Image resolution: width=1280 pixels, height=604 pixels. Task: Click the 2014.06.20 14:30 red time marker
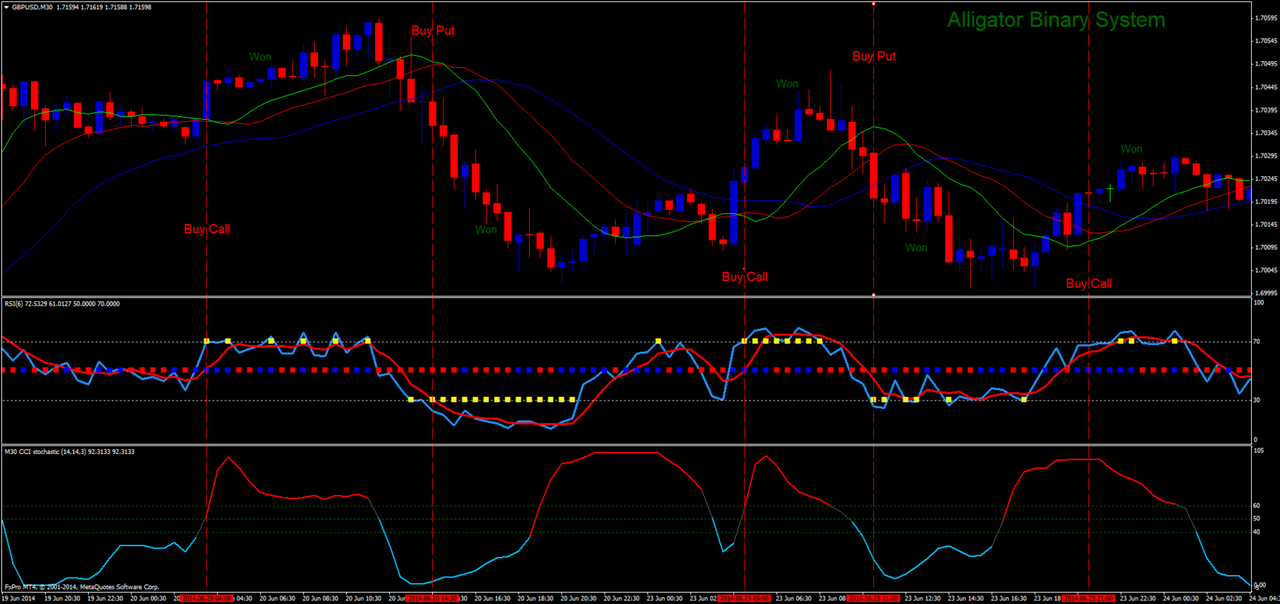click(x=432, y=598)
